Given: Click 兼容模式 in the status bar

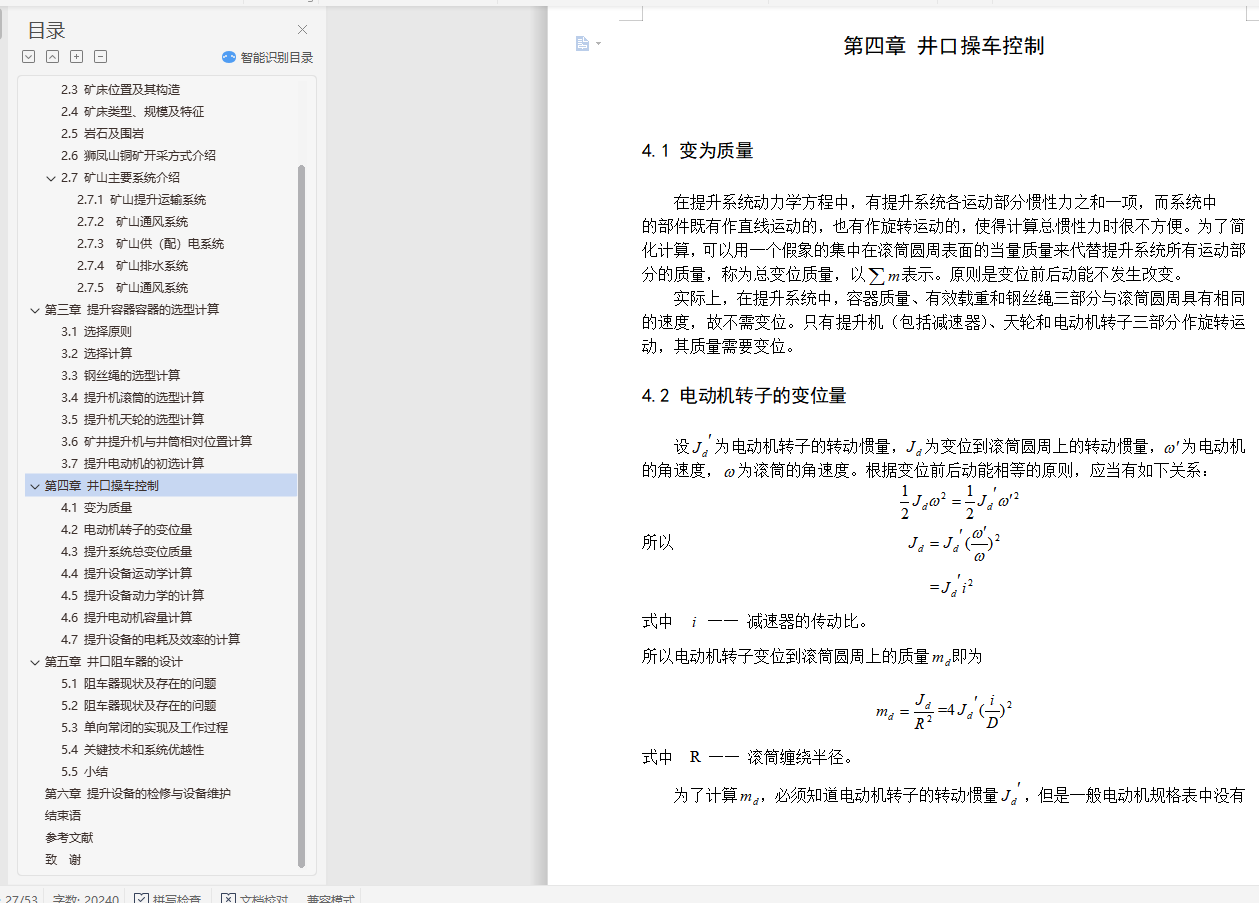Looking at the screenshot, I should pyautogui.click(x=330, y=899).
